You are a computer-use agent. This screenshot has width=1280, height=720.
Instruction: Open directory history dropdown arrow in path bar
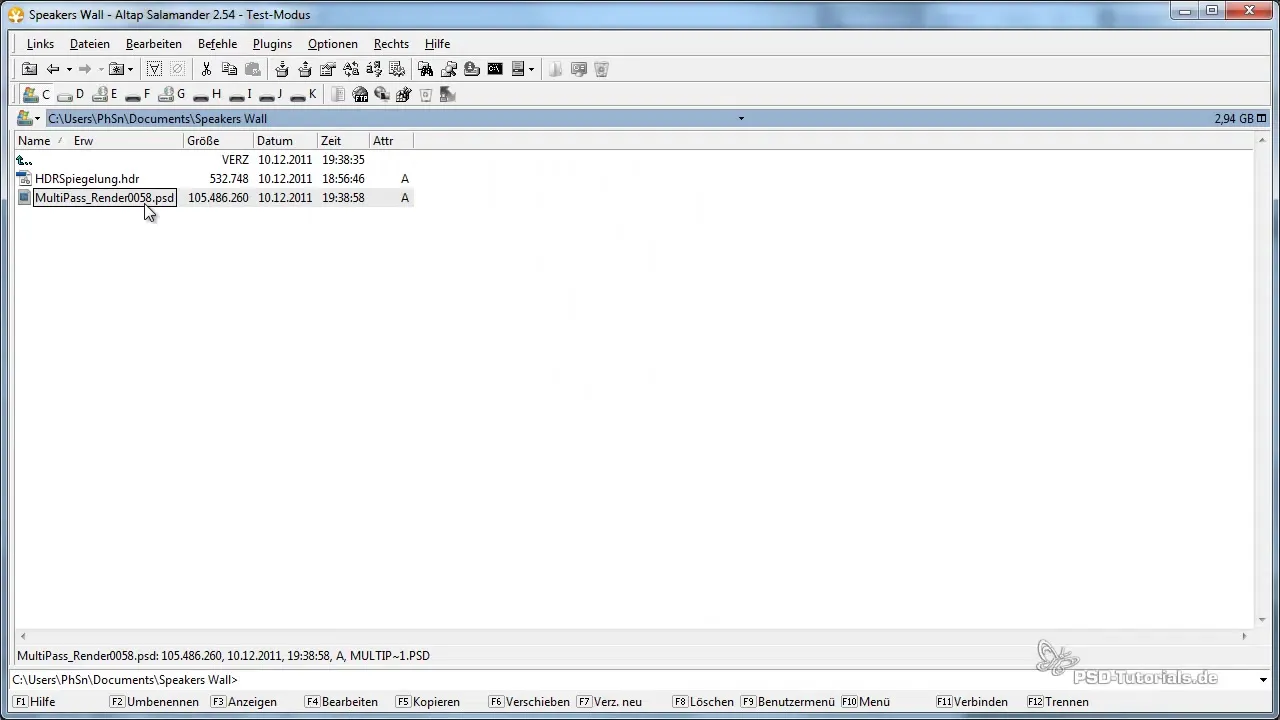tap(741, 118)
